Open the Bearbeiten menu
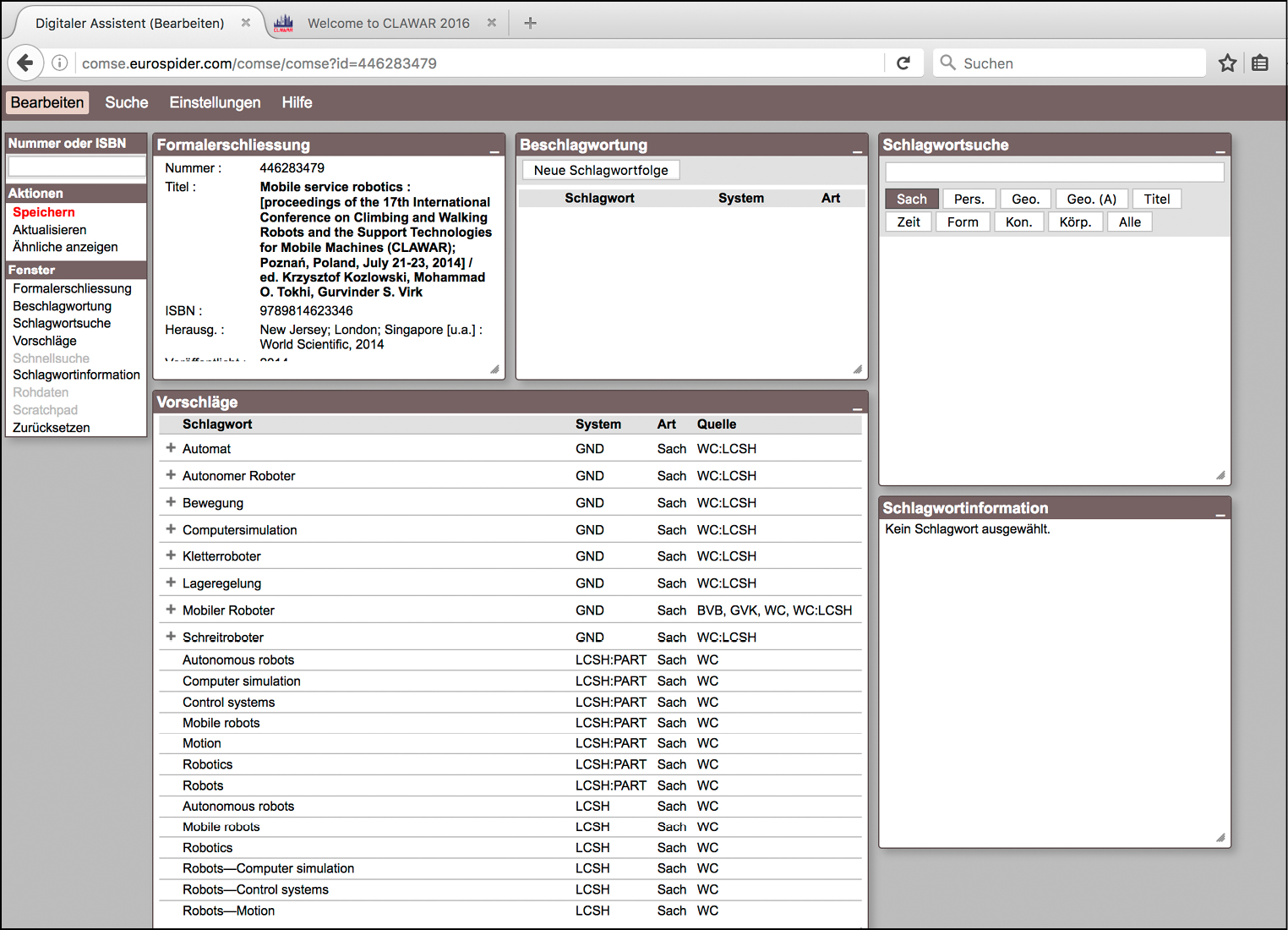Screen dimensions: 1288x930 pyautogui.click(x=47, y=102)
